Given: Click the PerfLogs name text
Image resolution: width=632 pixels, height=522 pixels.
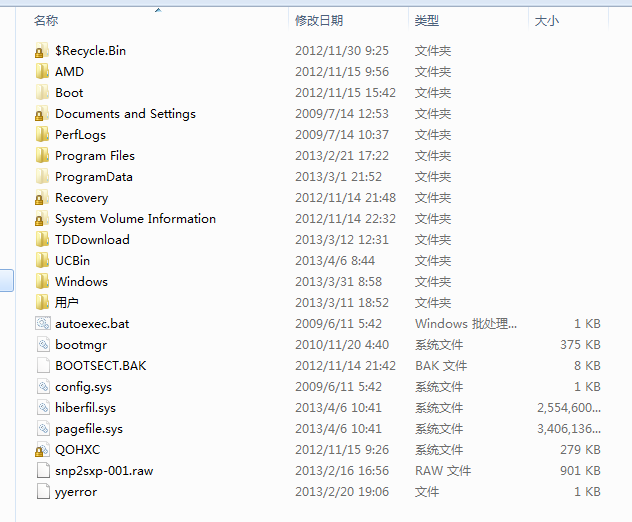Looking at the screenshot, I should coord(80,135).
